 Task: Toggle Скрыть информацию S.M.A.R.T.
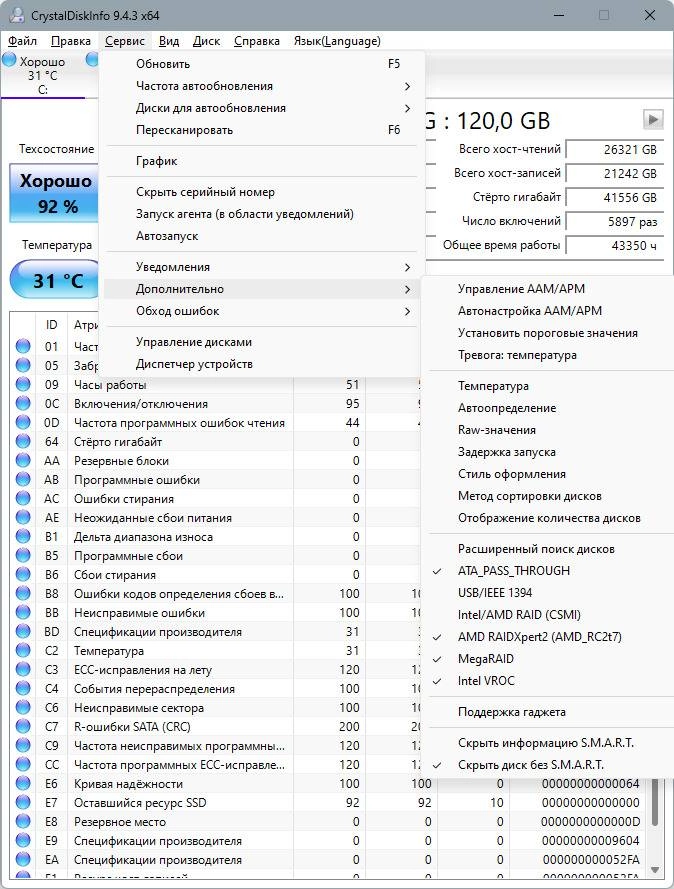point(551,742)
